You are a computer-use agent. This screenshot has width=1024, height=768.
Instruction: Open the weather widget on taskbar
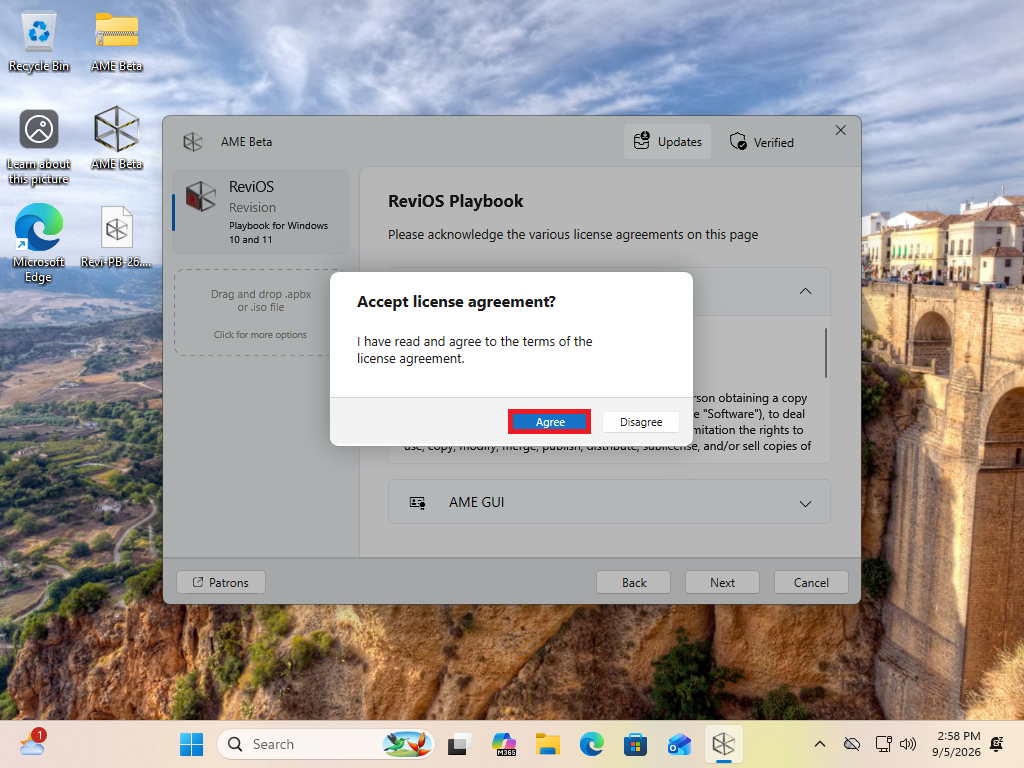click(33, 743)
